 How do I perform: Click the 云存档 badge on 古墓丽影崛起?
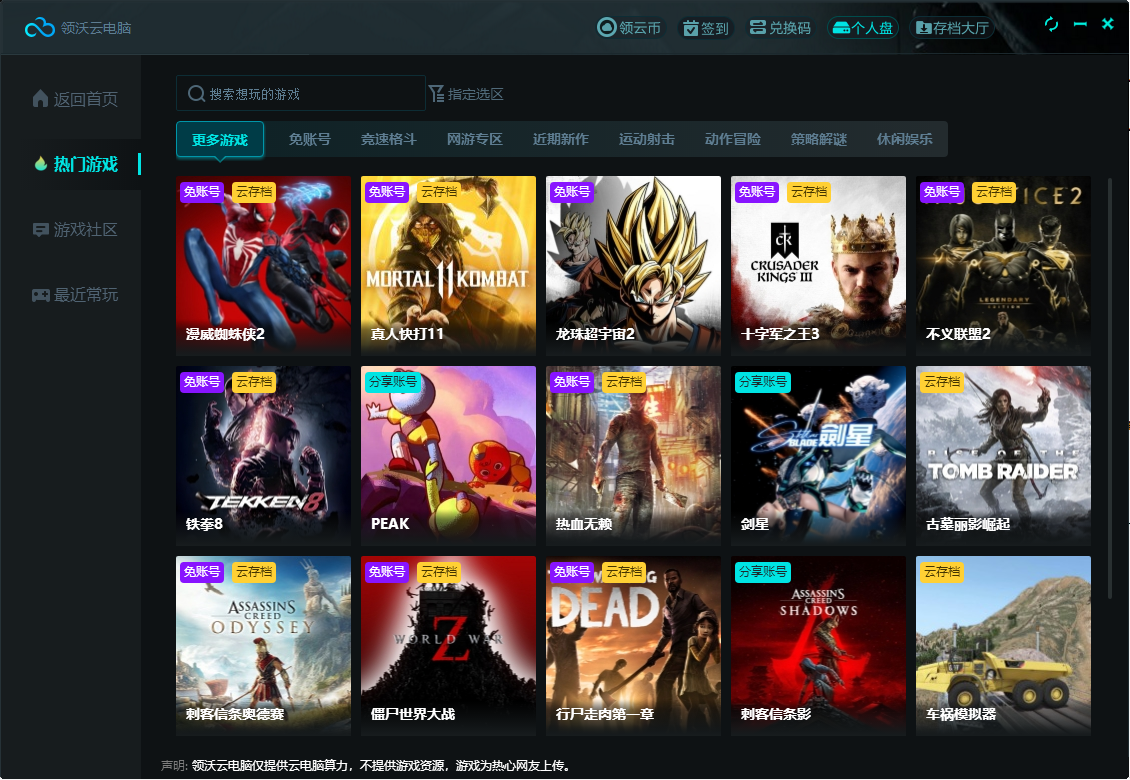[x=942, y=382]
